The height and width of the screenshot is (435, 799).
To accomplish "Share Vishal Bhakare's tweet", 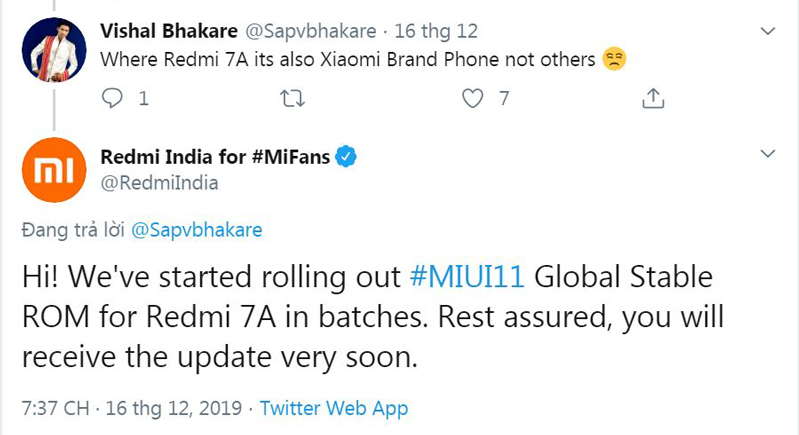I will (x=652, y=98).
